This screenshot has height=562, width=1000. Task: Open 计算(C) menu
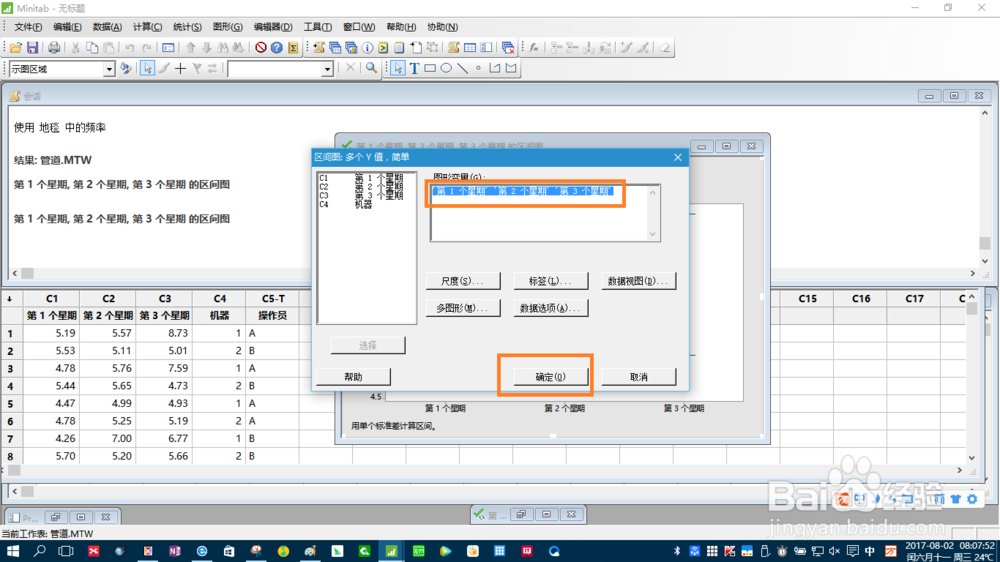pyautogui.click(x=147, y=27)
